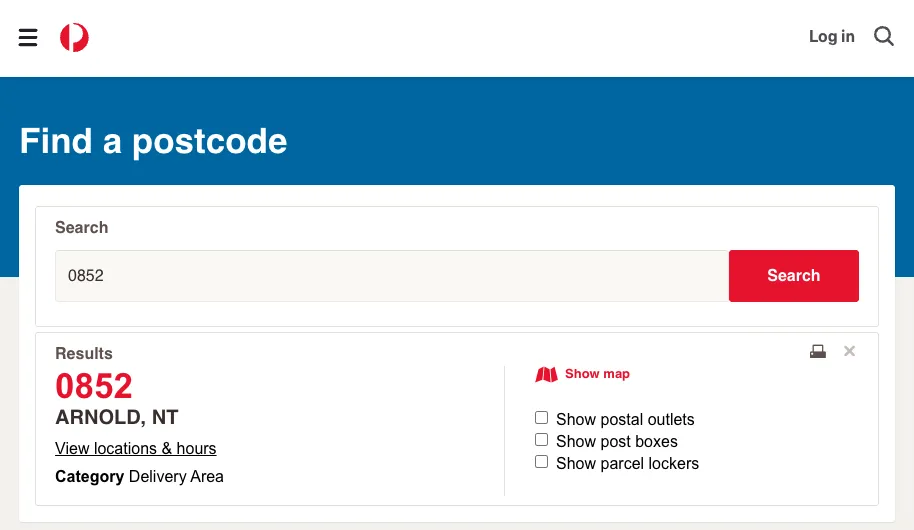Click the Search label above input
The width and height of the screenshot is (914, 530).
coord(81,227)
